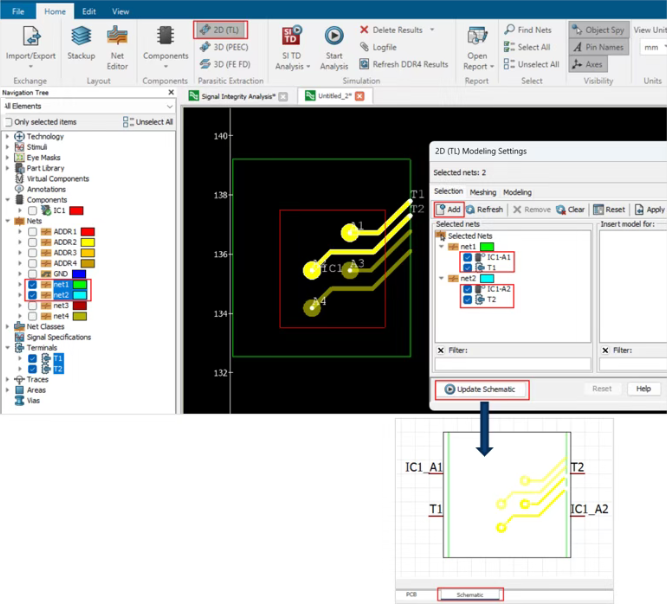Uncheck T2 under net2 in Selected Nets
The image size is (667, 607).
click(467, 300)
